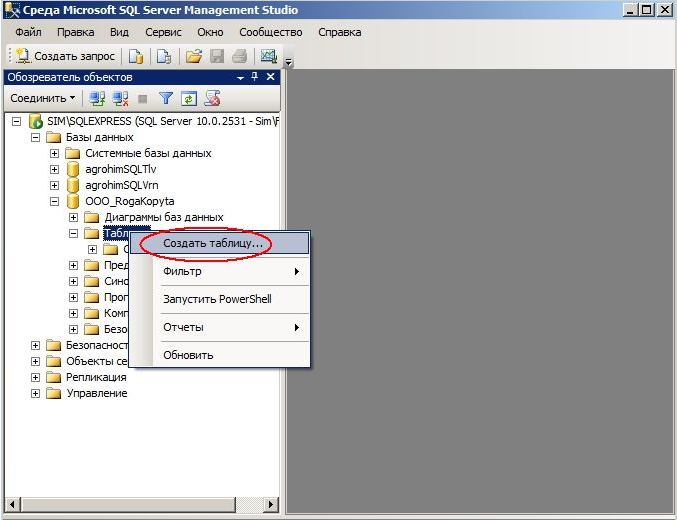Screen dimensions: 677x520
Task: Collapse the SIM\SQLEXPRESS server node
Action: tap(16, 121)
